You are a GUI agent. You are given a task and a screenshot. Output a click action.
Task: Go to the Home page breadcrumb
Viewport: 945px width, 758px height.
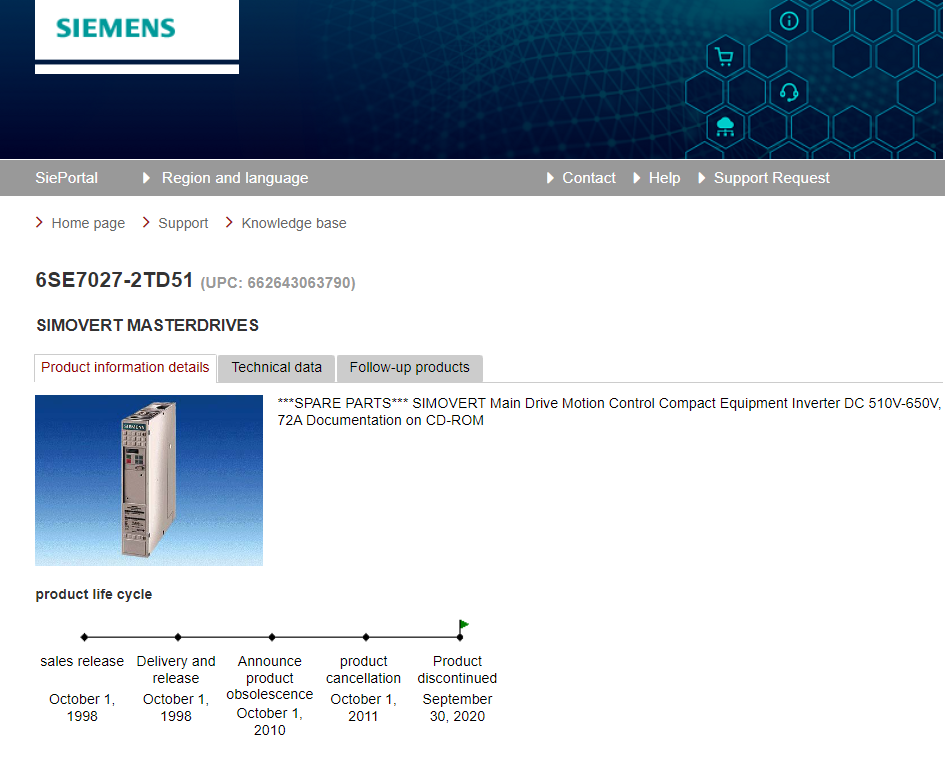click(88, 223)
